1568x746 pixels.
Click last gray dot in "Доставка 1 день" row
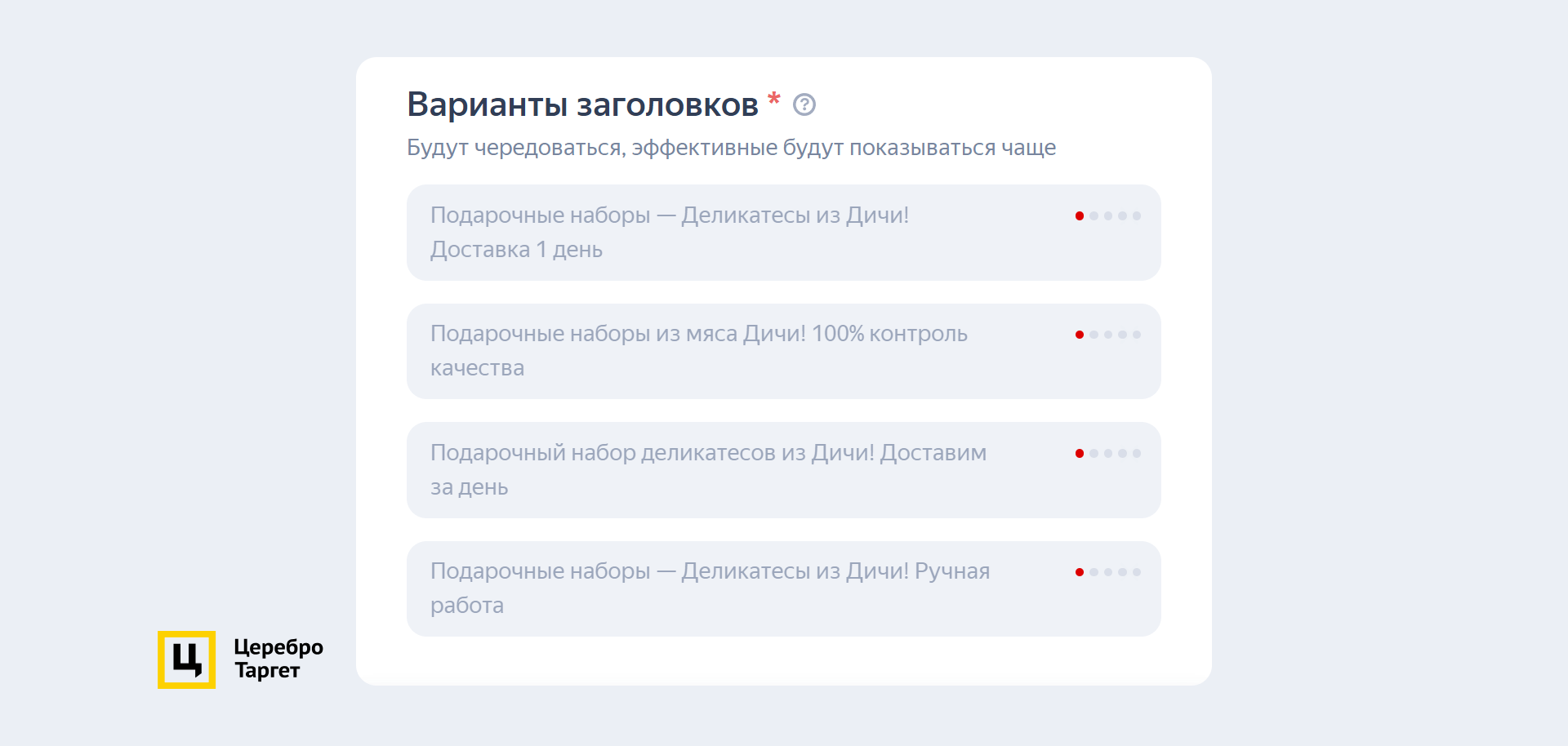(1137, 216)
